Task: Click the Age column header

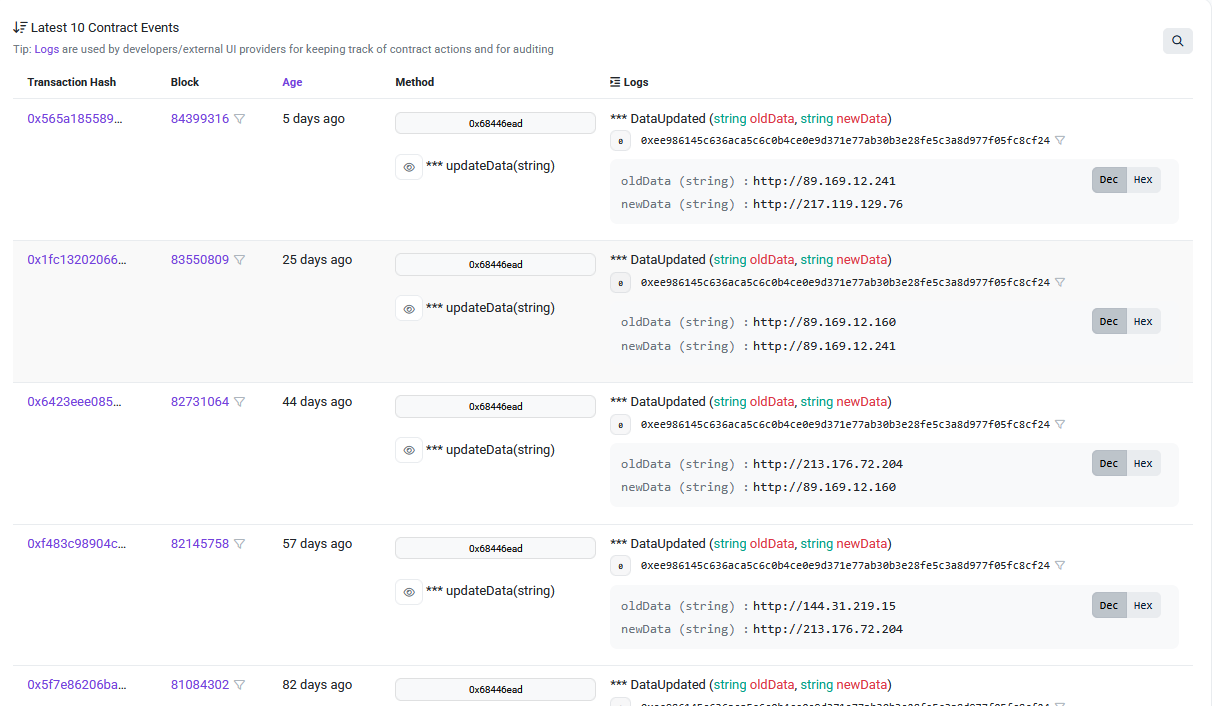Action: (x=292, y=82)
